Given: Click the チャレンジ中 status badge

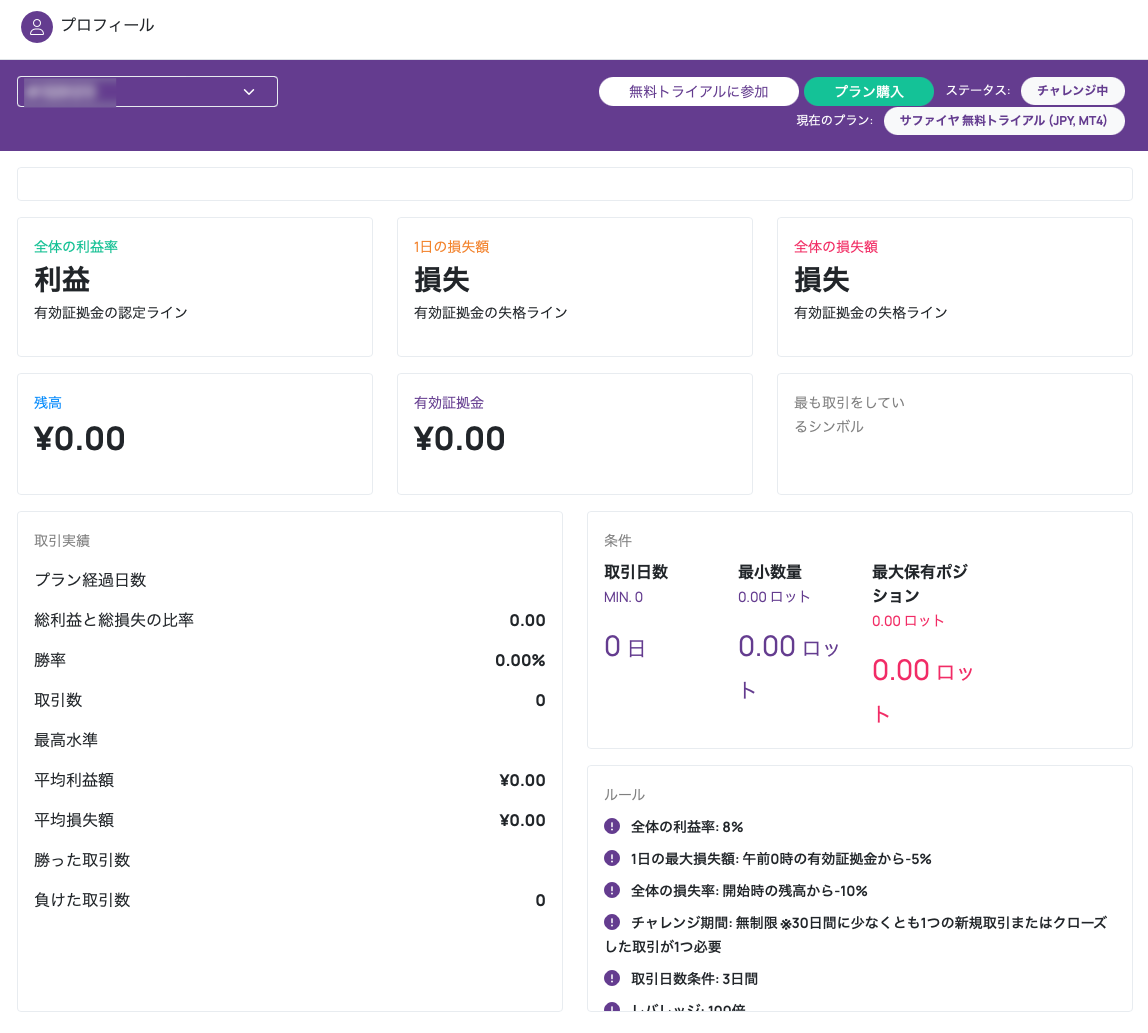Looking at the screenshot, I should tap(1073, 90).
